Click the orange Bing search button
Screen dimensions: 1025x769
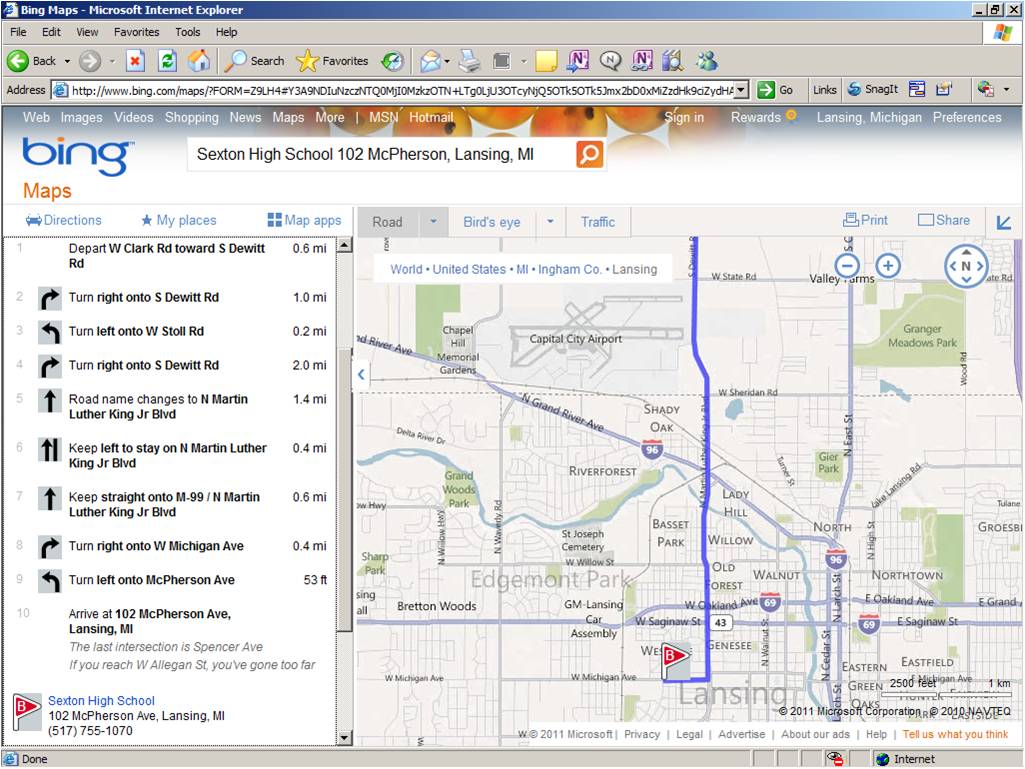point(589,154)
